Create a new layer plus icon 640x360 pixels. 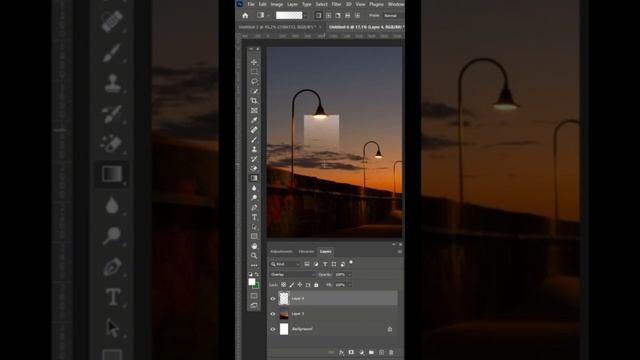pyautogui.click(x=381, y=352)
